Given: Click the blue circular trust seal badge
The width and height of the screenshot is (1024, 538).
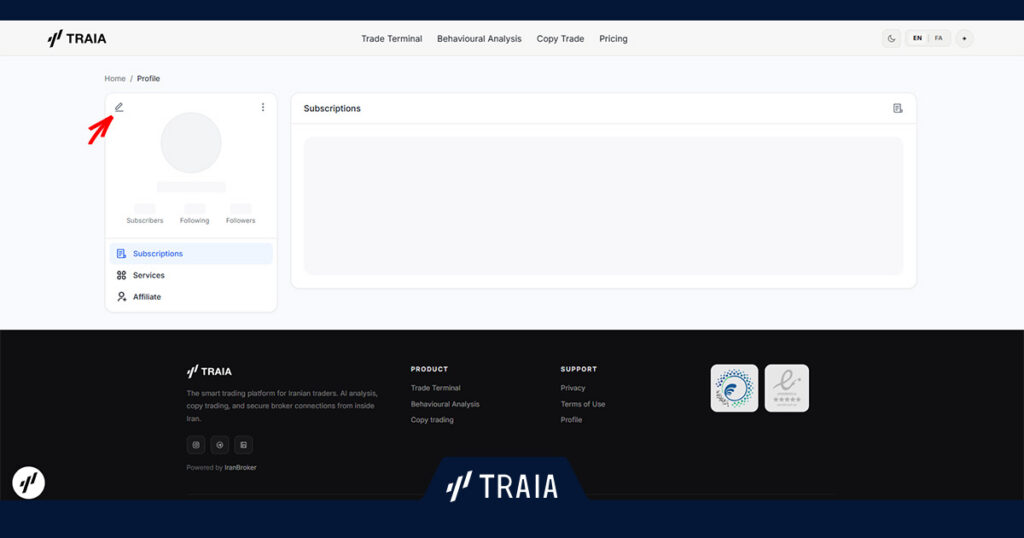Looking at the screenshot, I should tap(735, 388).
